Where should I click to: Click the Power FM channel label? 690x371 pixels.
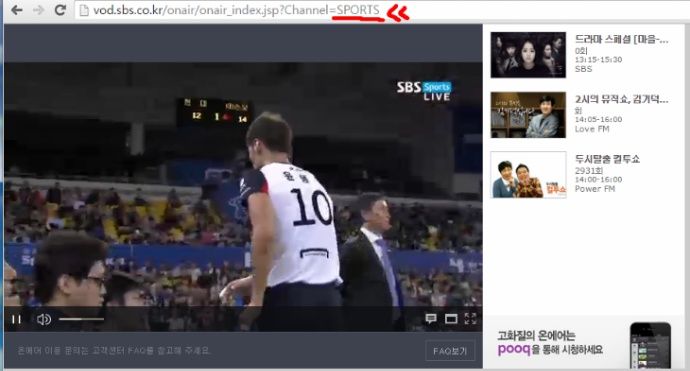coord(595,189)
